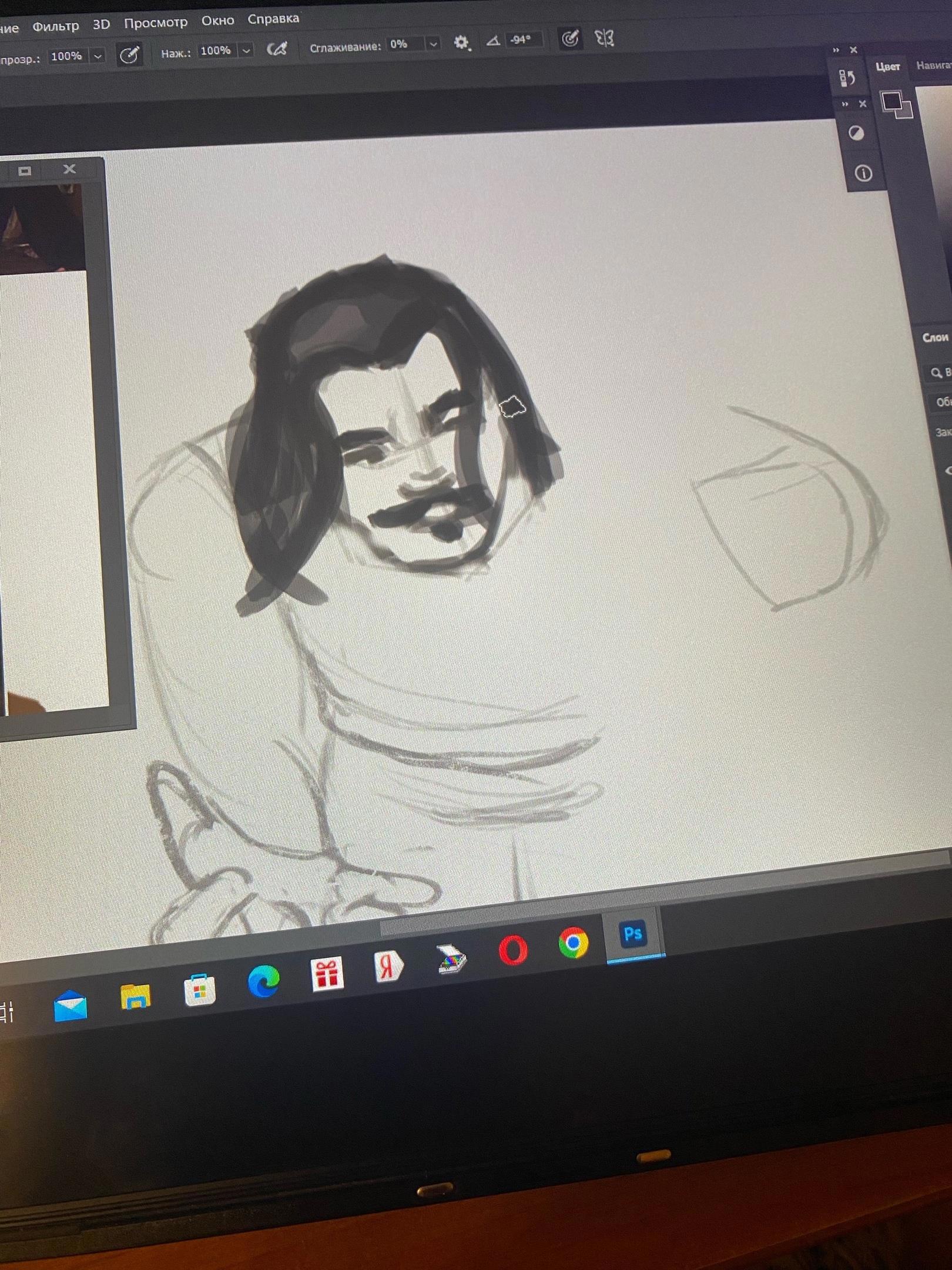952x1270 pixels.
Task: Open the Просмотр menu
Action: click(156, 22)
